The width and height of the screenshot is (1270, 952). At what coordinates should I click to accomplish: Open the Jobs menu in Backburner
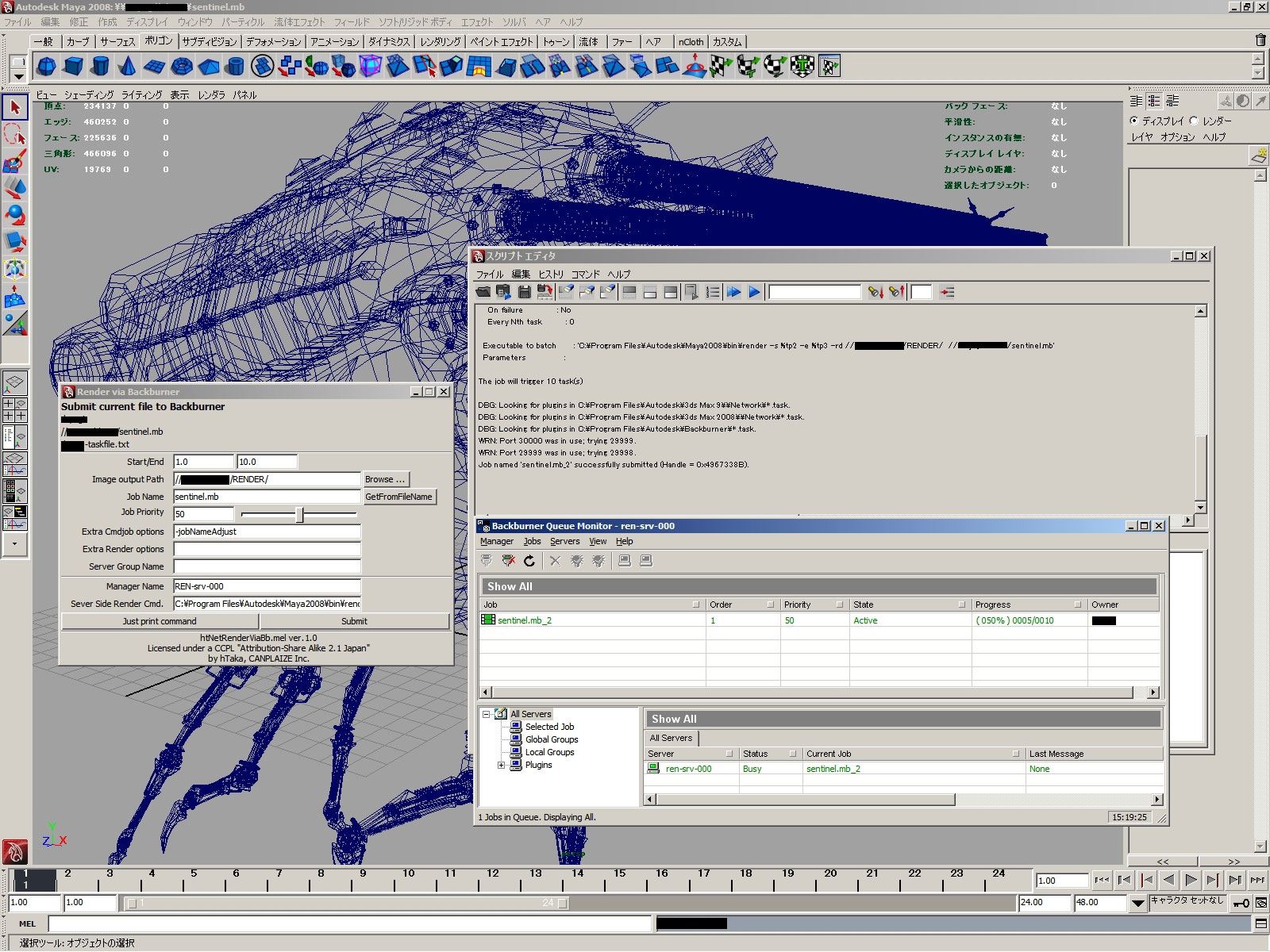pyautogui.click(x=532, y=541)
